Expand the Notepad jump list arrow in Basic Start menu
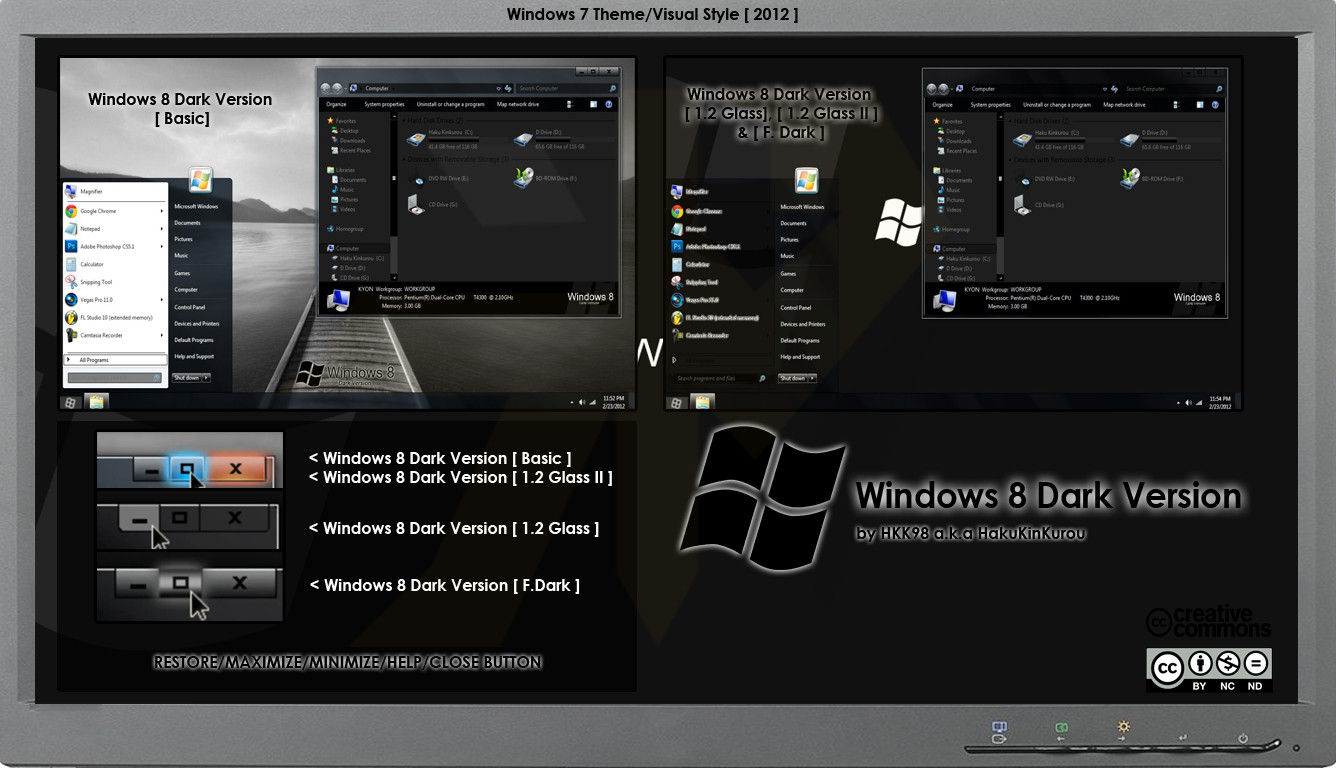Image resolution: width=1336 pixels, height=768 pixels. (161, 229)
